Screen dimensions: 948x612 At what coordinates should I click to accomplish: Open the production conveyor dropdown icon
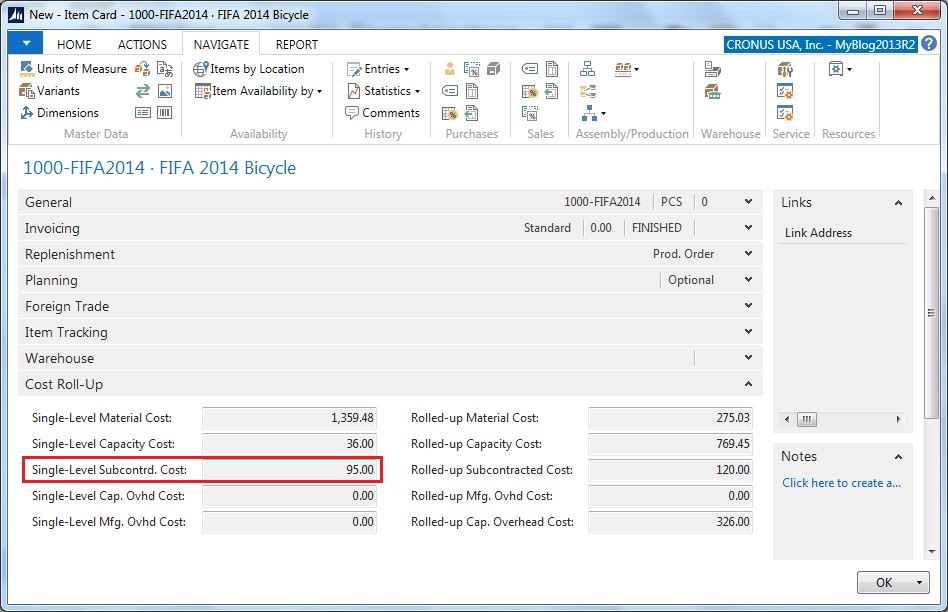tap(626, 69)
